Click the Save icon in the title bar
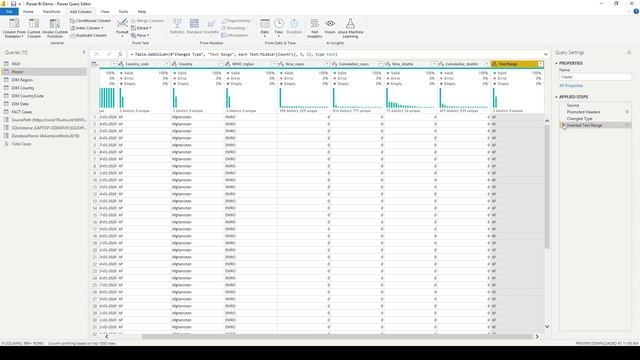This screenshot has width=640, height=360. [13, 4]
